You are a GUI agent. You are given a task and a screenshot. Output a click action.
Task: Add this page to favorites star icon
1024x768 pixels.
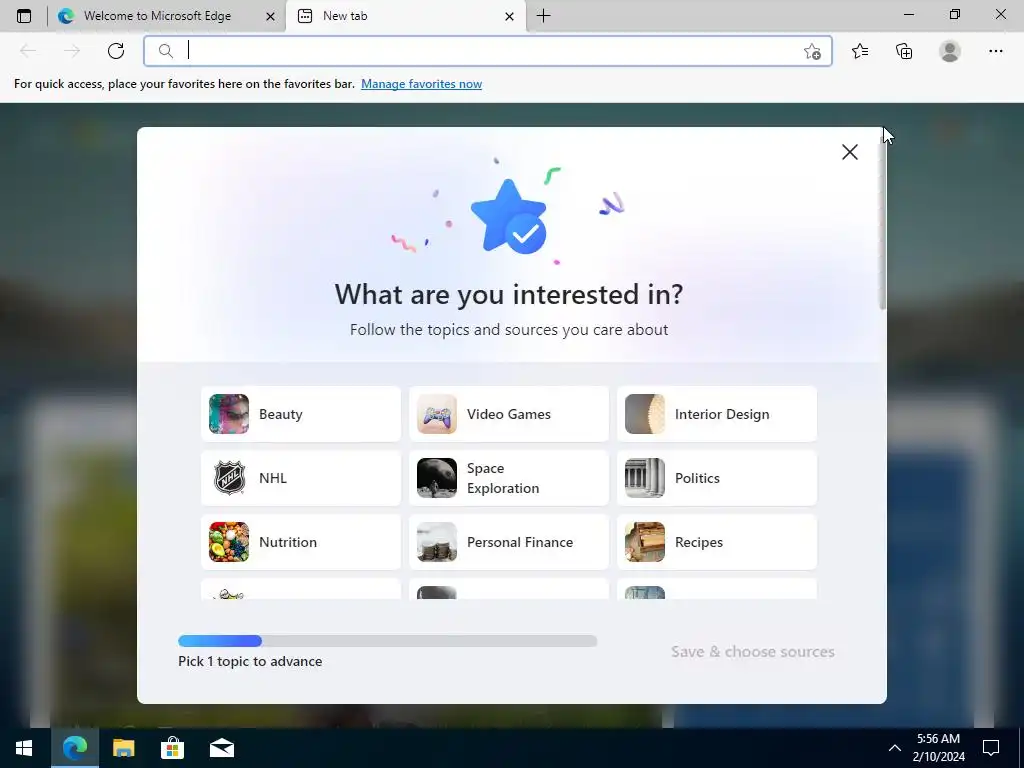[812, 51]
